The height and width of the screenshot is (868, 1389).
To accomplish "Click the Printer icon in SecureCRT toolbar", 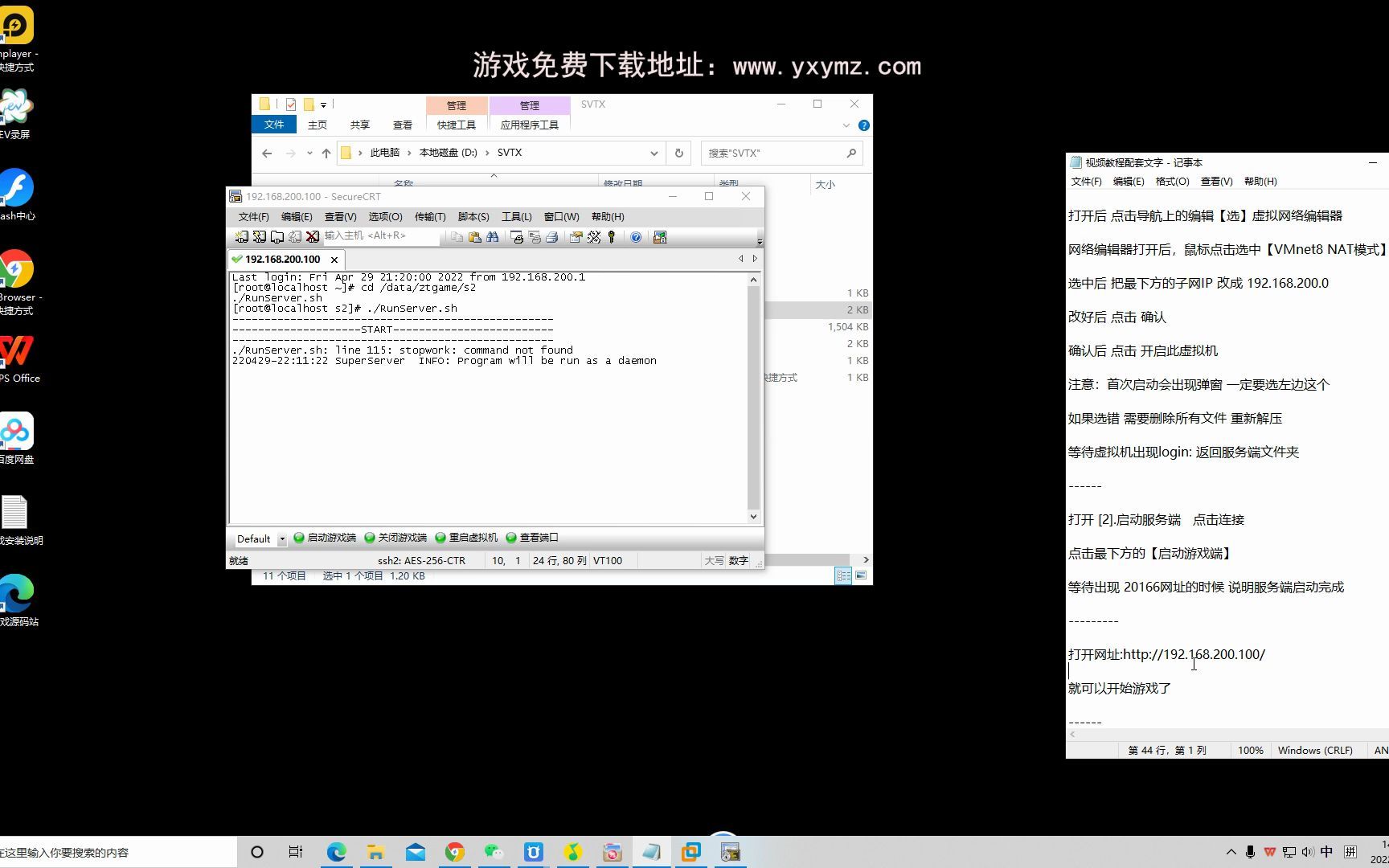I will (552, 237).
